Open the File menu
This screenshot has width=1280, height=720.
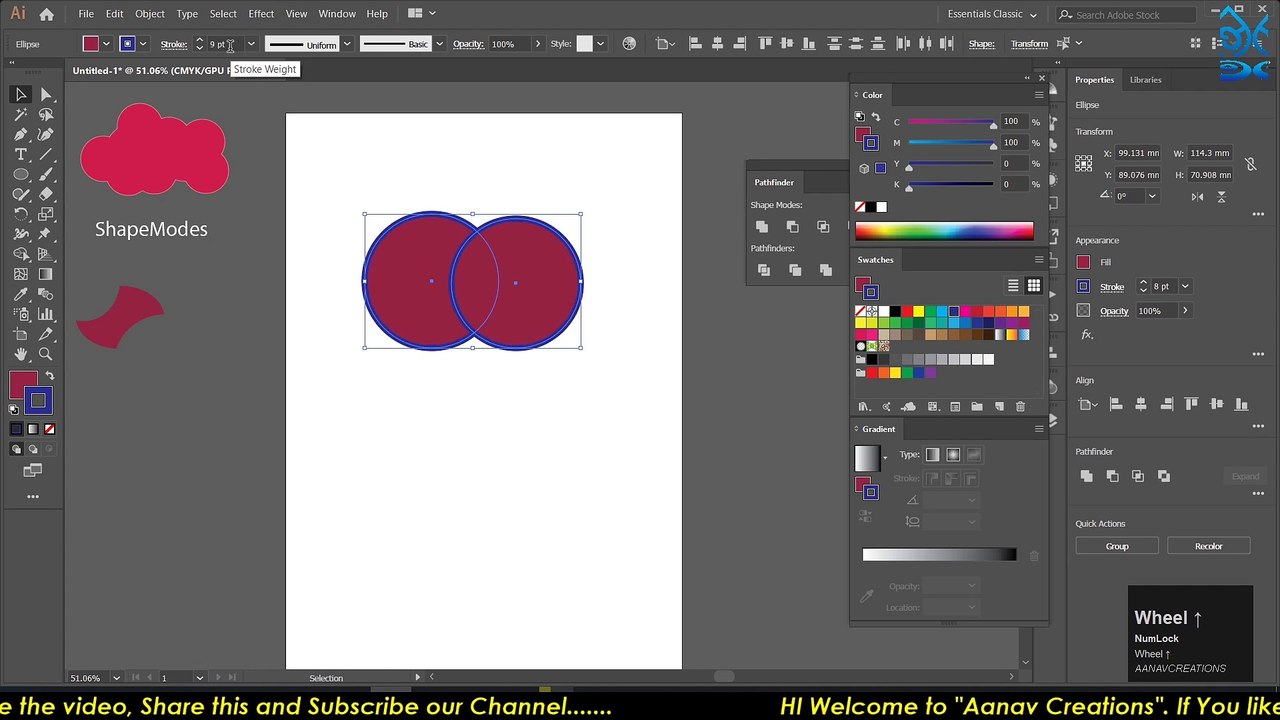point(86,14)
